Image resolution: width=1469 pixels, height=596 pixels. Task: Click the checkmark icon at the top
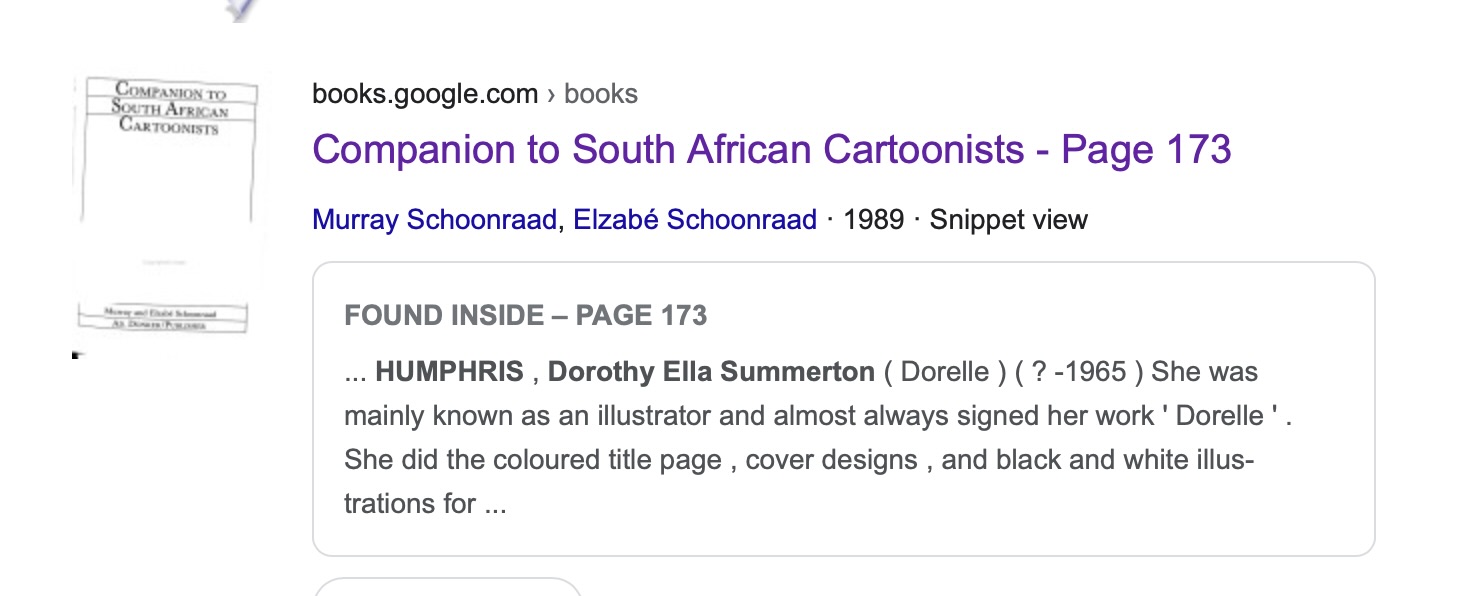pos(240,9)
